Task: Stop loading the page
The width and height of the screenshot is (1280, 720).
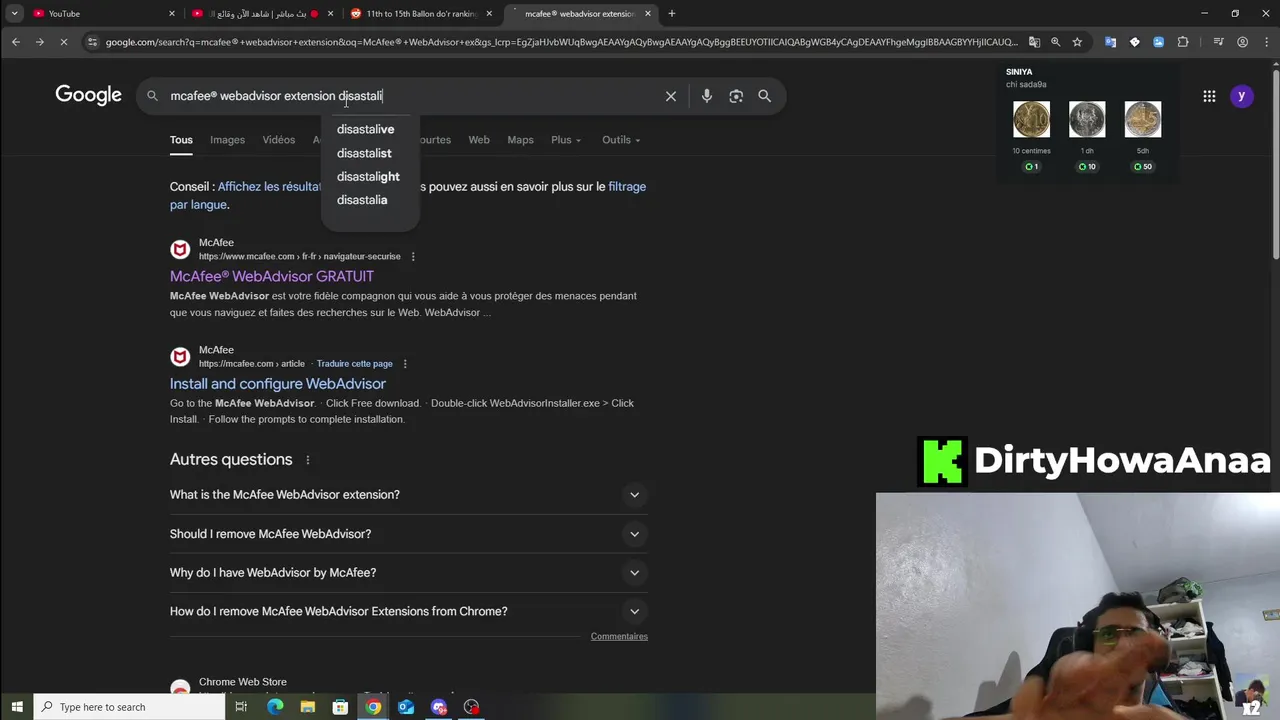Action: tap(63, 42)
